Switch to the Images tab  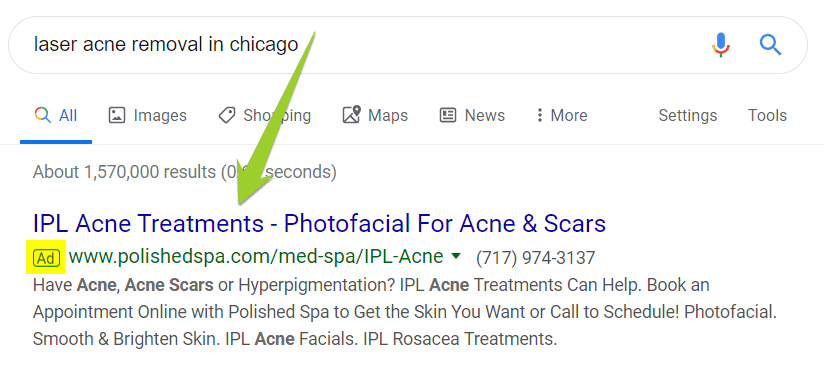tap(148, 116)
